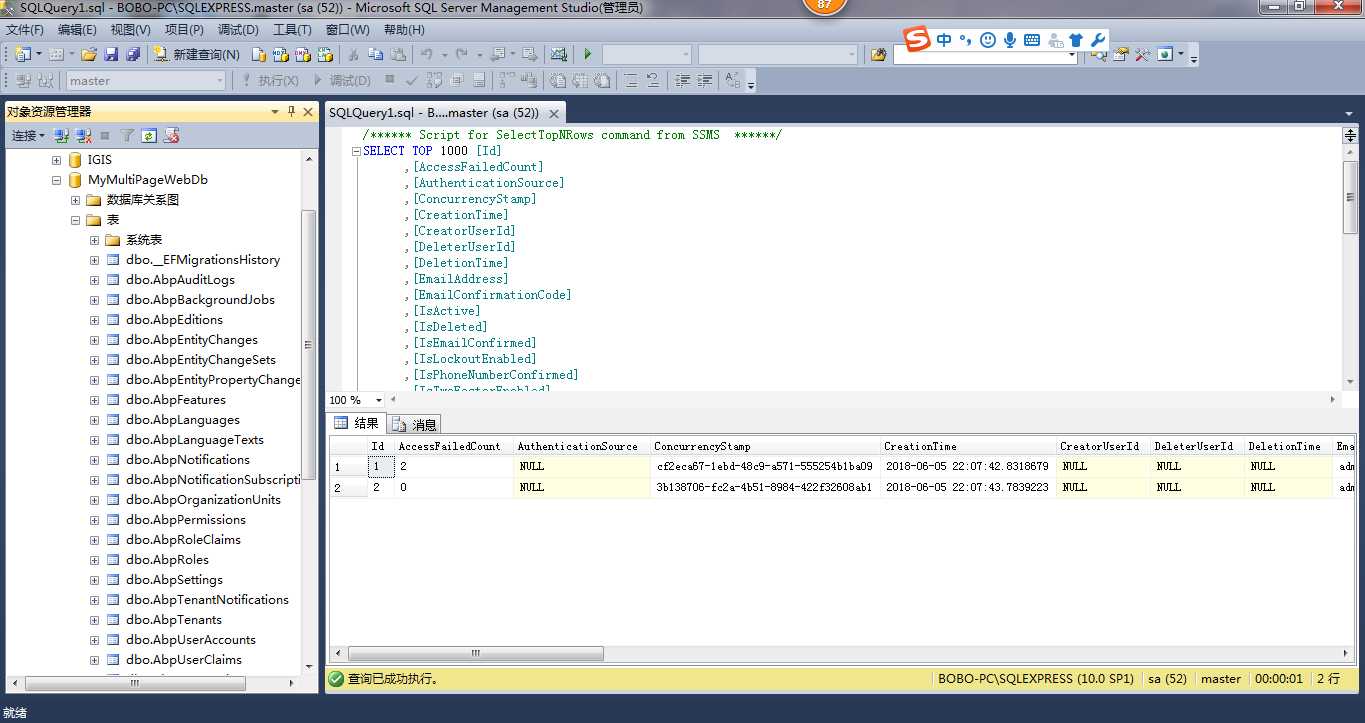
Task: Click the Sogou IME soft keyboard icon
Action: 1032,40
